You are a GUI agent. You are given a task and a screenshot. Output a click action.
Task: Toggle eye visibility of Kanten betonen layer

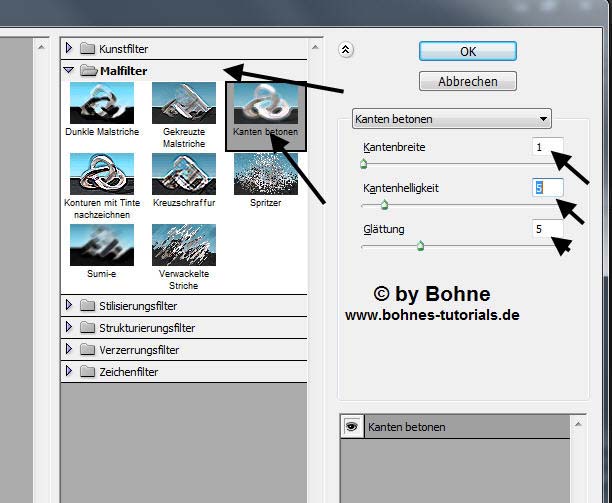pyautogui.click(x=352, y=427)
